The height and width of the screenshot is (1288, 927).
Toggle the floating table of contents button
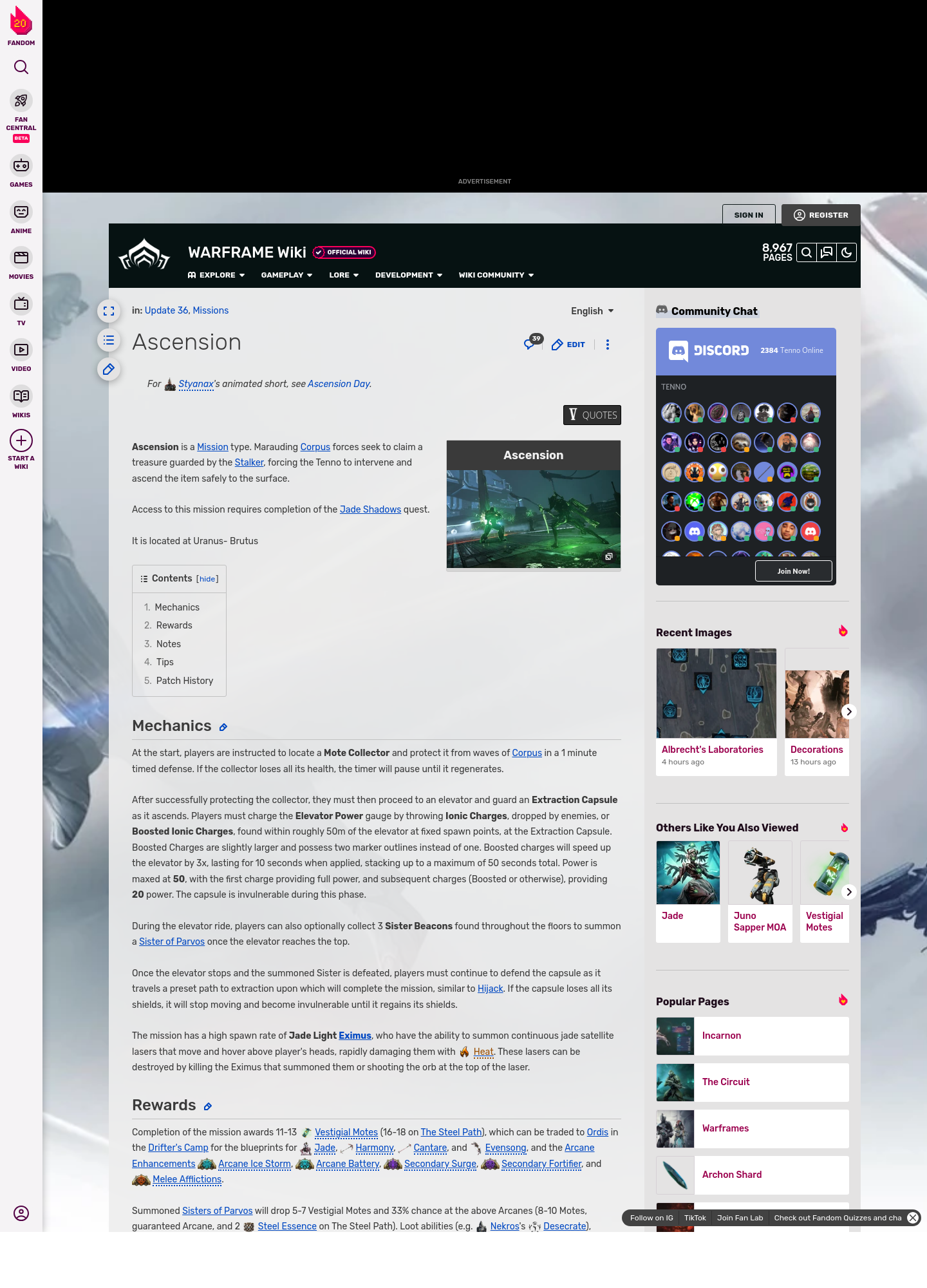click(109, 340)
